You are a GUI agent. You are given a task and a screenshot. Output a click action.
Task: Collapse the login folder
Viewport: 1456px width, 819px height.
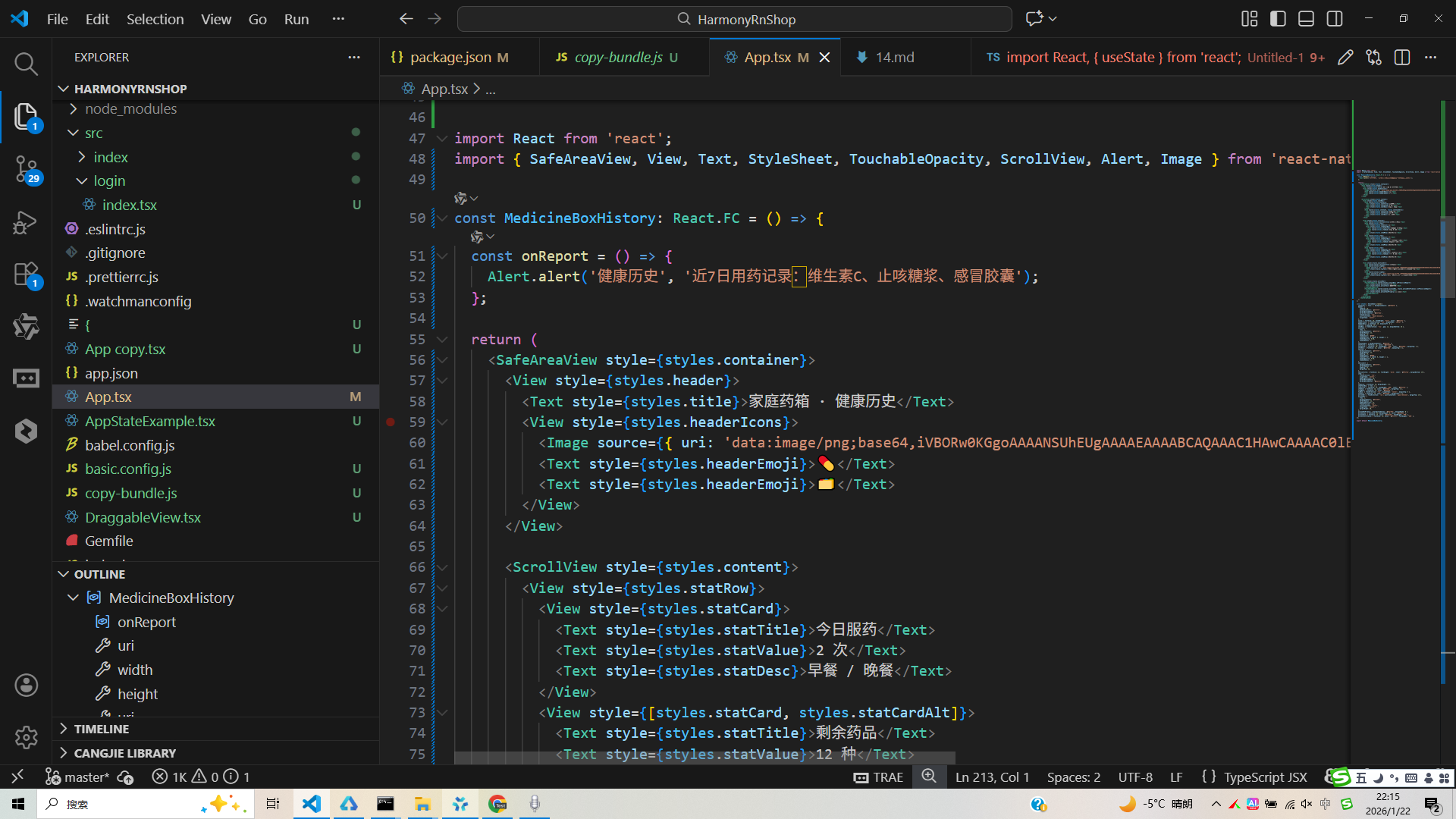point(82,180)
